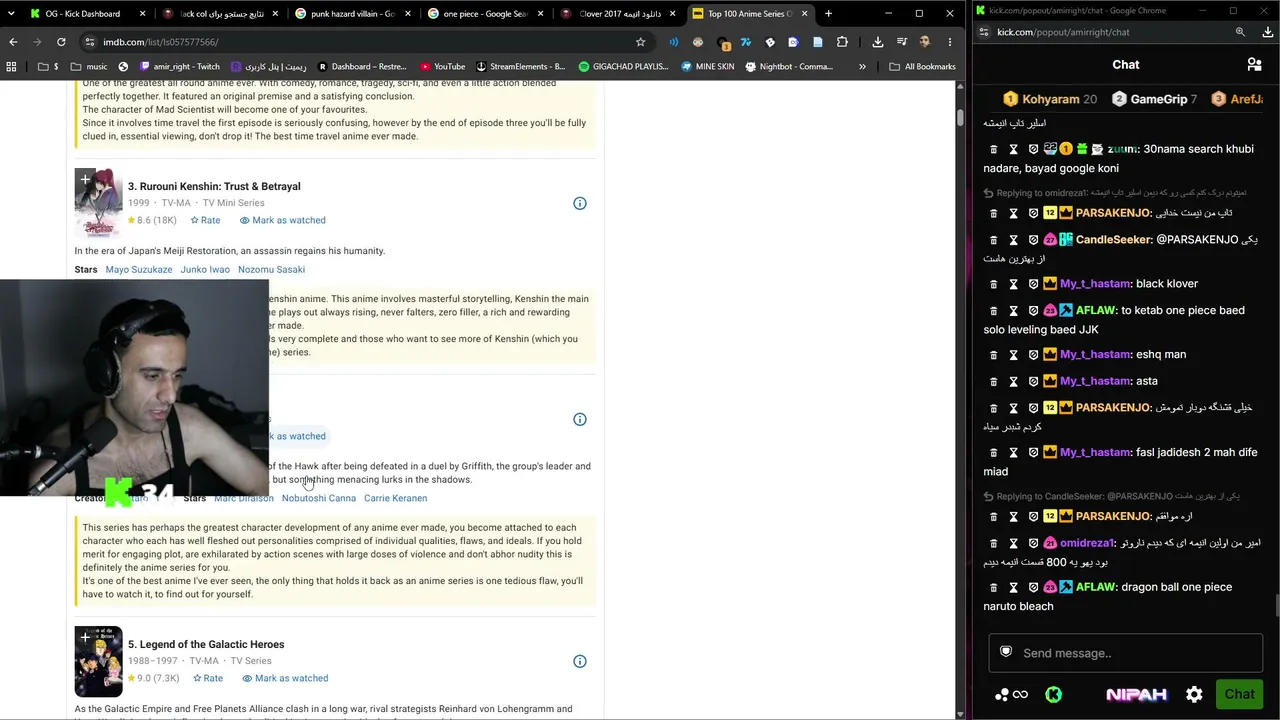The width and height of the screenshot is (1280, 720).
Task: Open the Chrome tab search dropdown
Action: (11, 14)
